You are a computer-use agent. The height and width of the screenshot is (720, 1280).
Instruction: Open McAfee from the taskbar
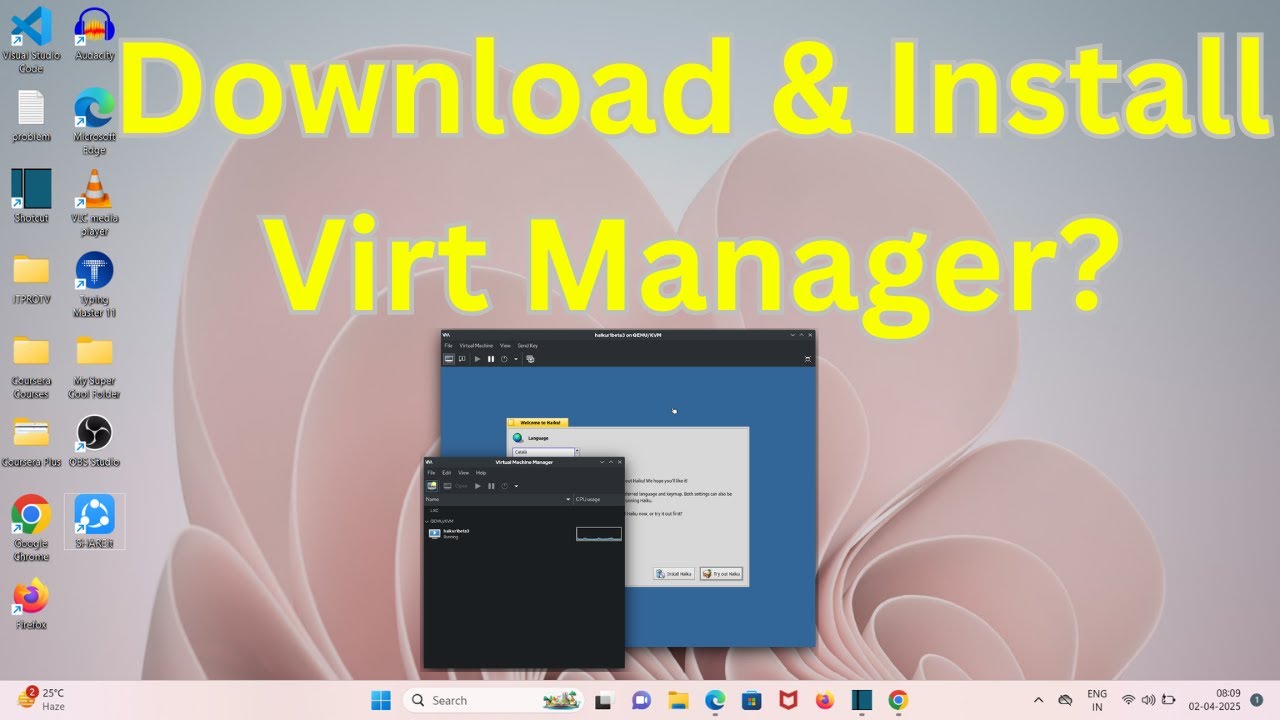click(788, 700)
